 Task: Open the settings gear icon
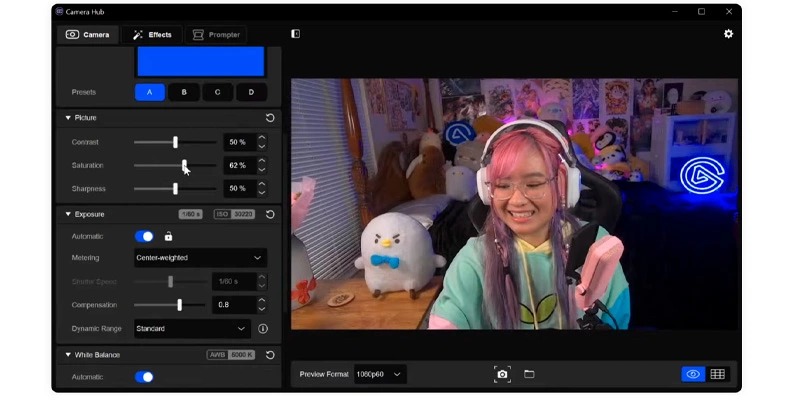(x=728, y=34)
